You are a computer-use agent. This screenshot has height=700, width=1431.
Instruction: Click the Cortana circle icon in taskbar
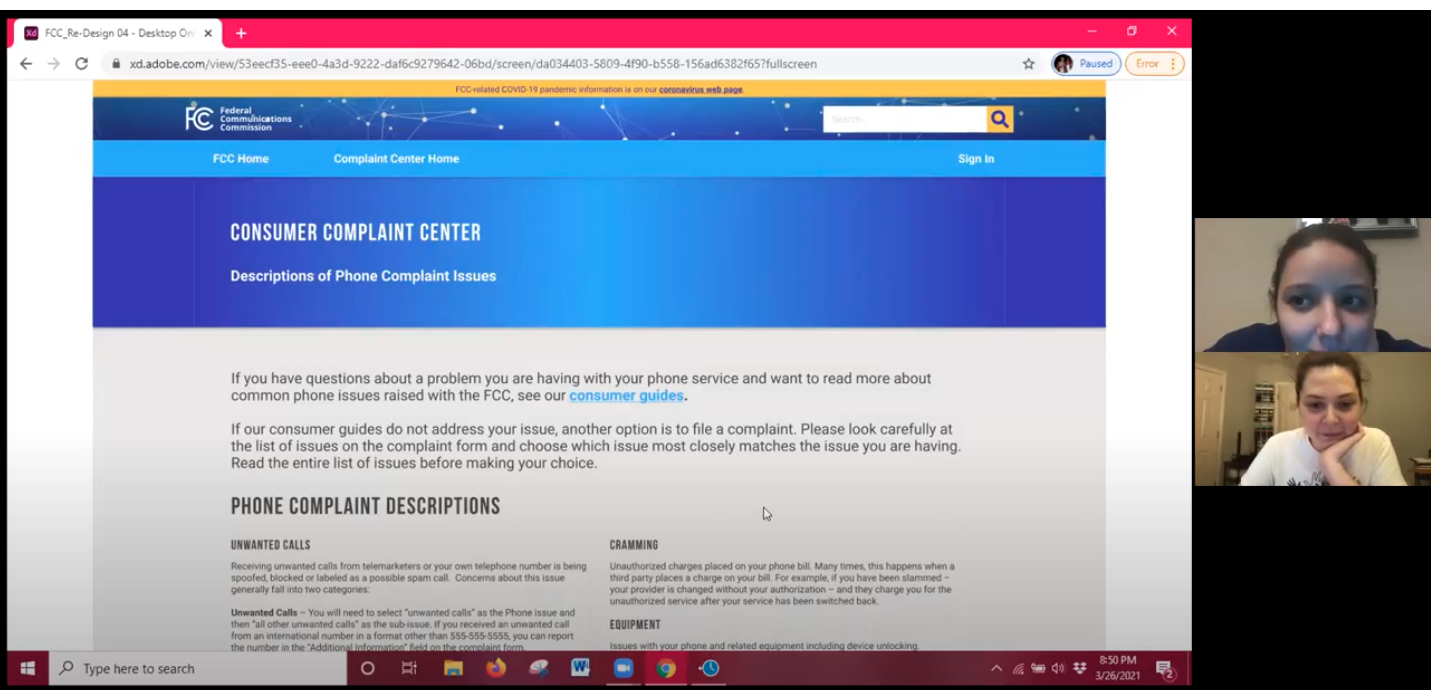click(x=367, y=669)
